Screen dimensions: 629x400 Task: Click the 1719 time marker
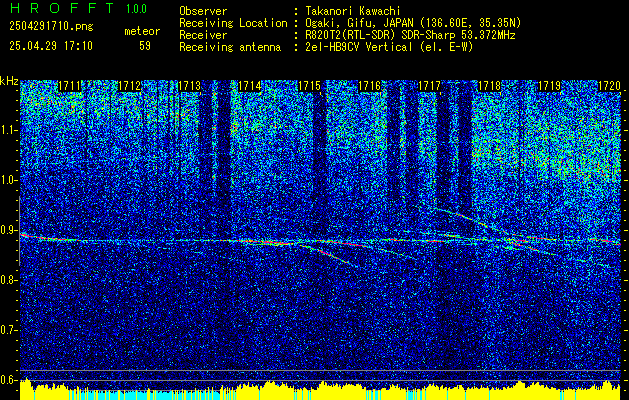click(549, 86)
